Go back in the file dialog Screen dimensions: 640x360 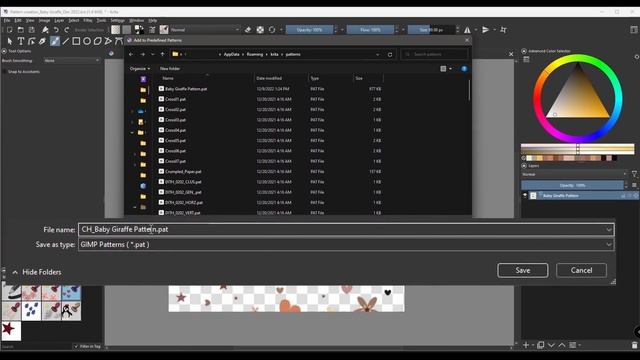coord(131,54)
